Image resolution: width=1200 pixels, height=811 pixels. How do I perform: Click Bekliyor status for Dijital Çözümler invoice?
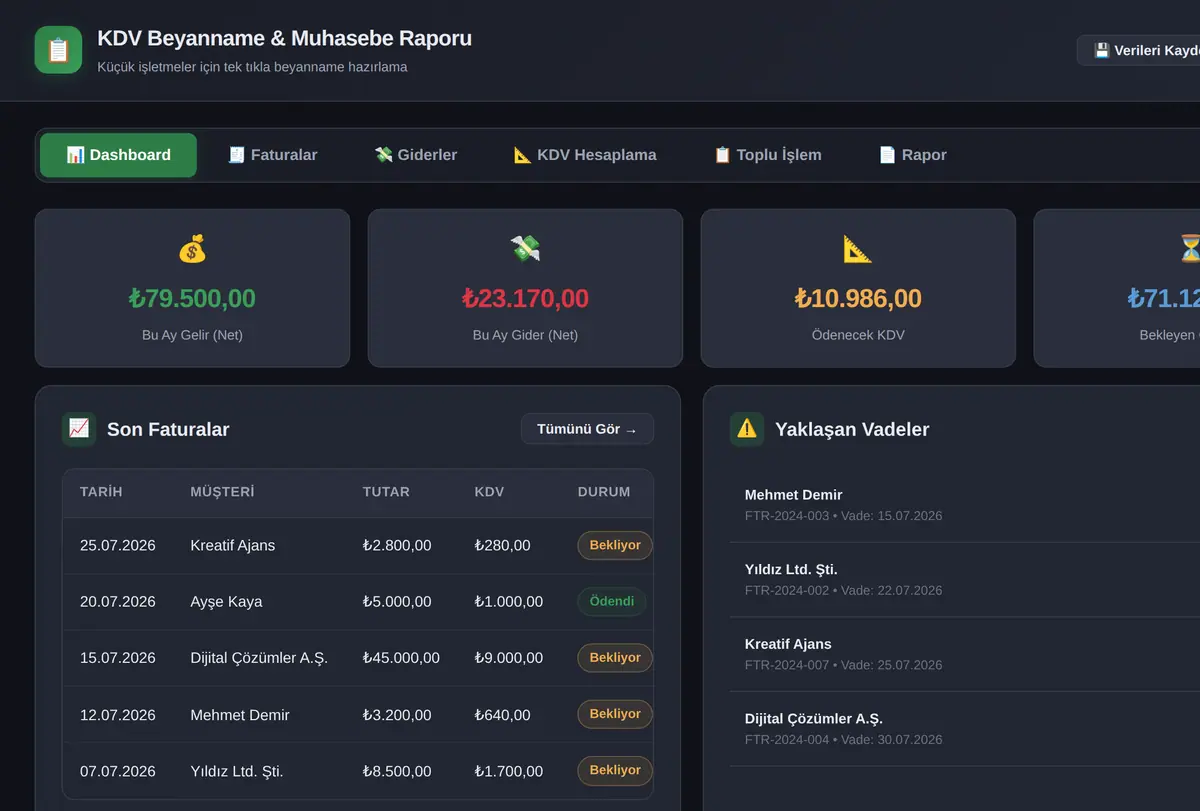tap(615, 657)
